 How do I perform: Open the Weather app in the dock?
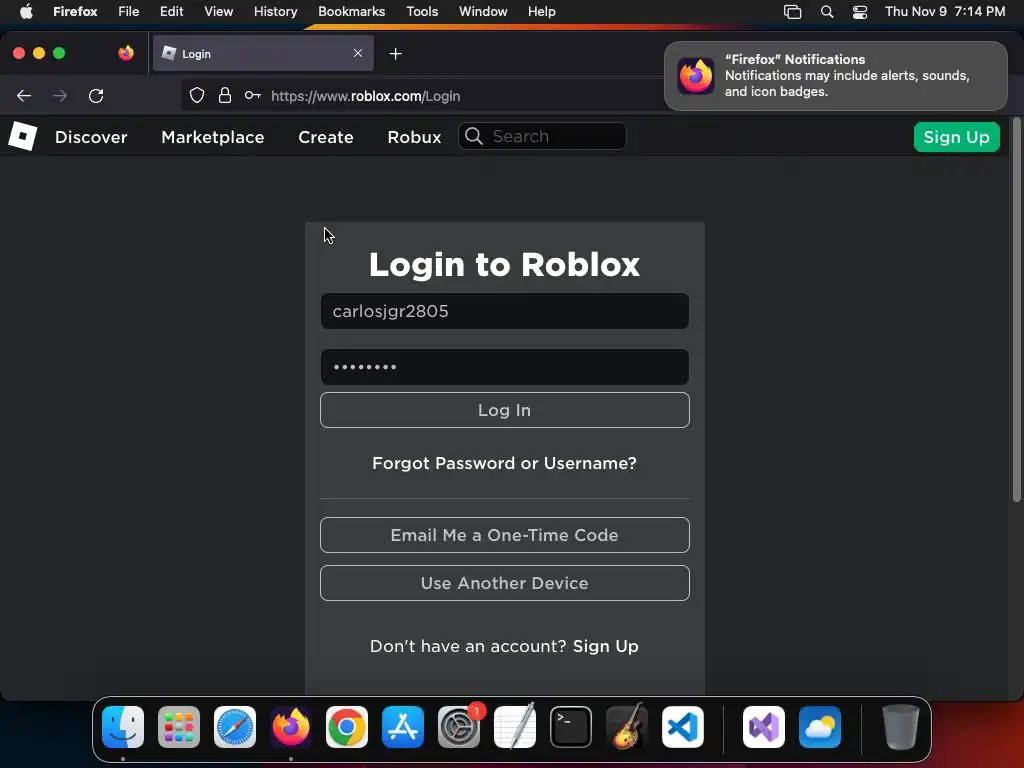[x=820, y=727]
